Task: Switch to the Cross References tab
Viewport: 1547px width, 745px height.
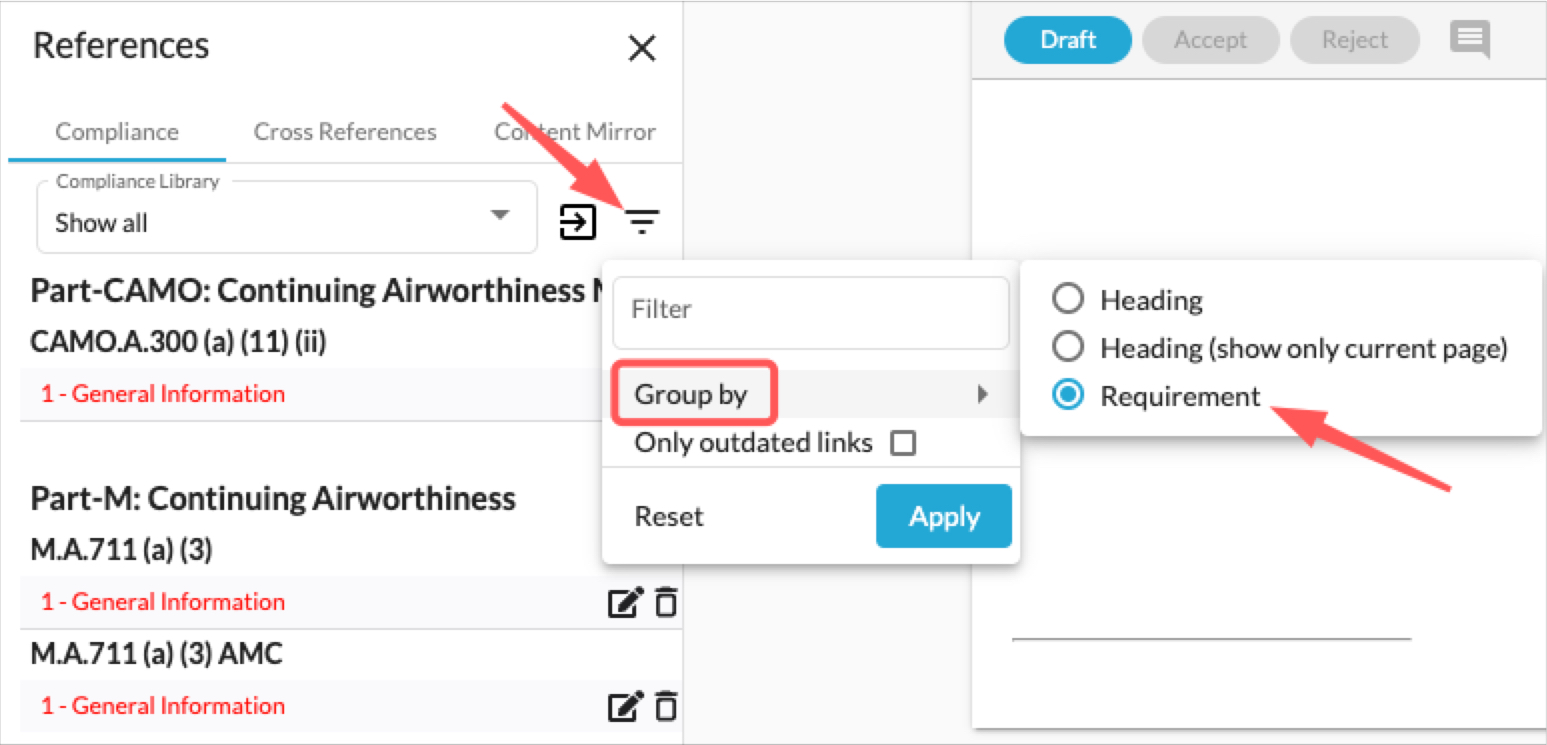Action: coord(345,132)
